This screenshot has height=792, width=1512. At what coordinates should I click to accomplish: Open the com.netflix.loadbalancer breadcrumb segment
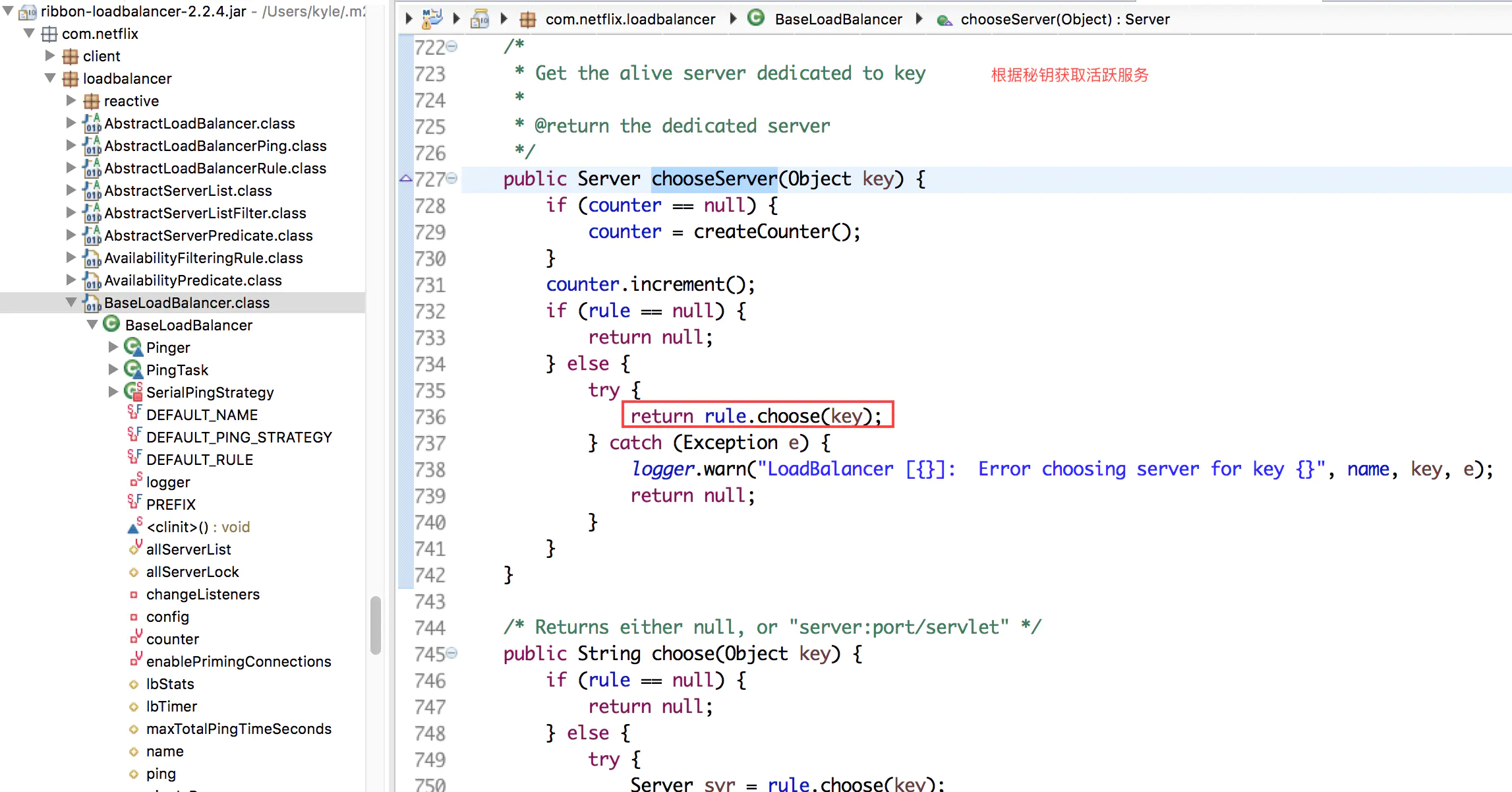tap(629, 19)
